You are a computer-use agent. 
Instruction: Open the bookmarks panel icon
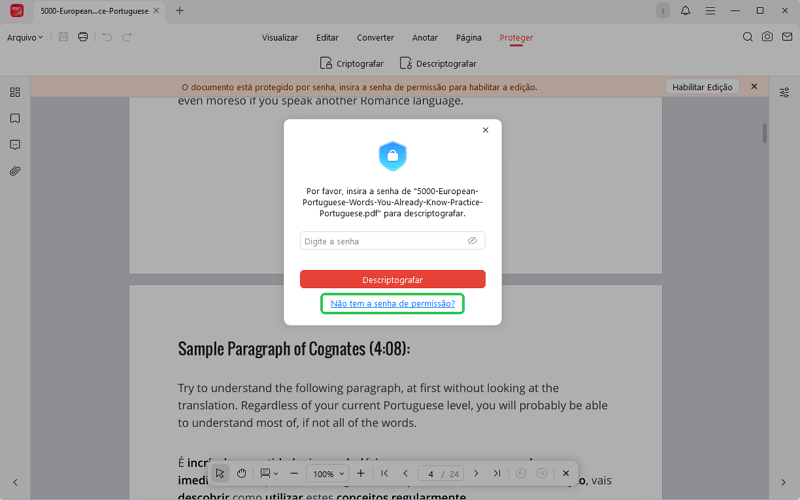click(15, 118)
